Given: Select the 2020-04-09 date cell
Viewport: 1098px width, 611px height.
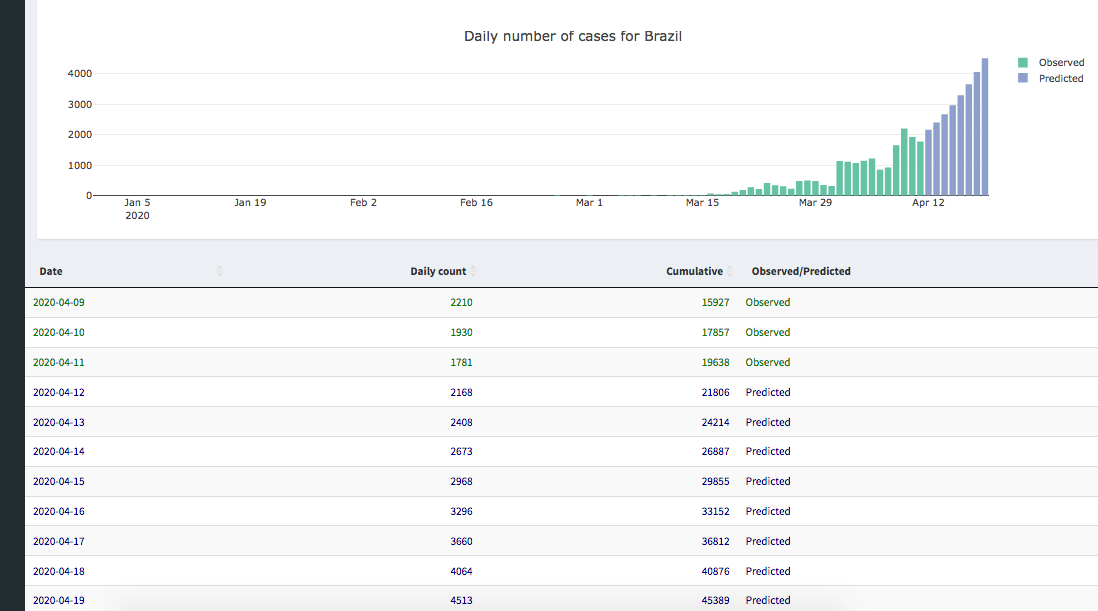Looking at the screenshot, I should coord(59,302).
